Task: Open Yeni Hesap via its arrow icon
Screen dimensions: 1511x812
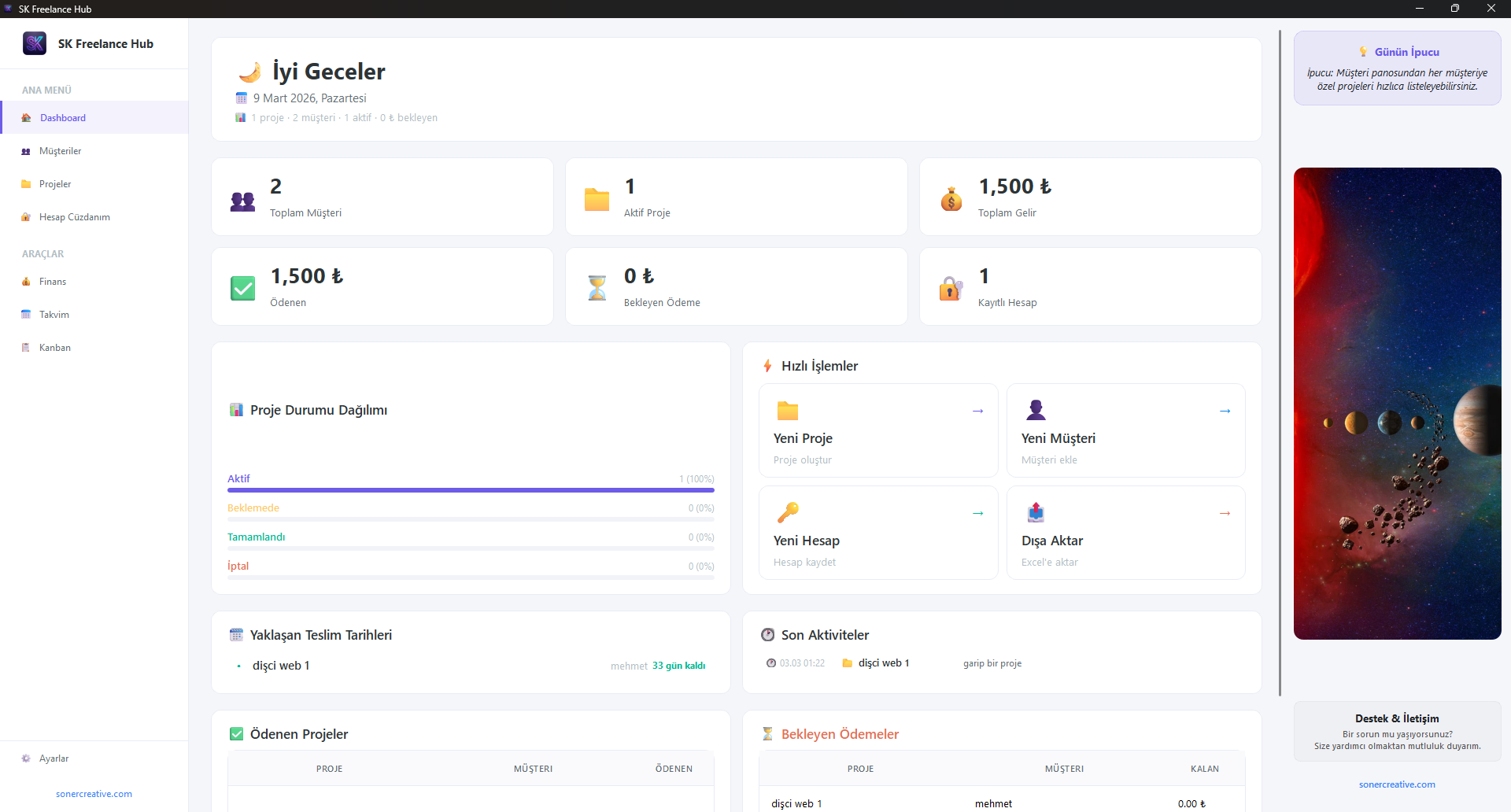Action: (977, 513)
